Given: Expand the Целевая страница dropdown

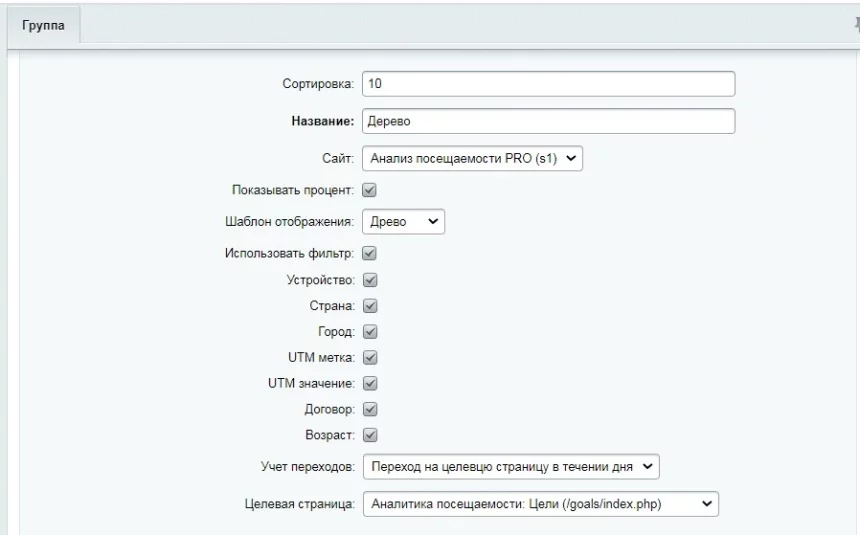Looking at the screenshot, I should [x=540, y=505].
